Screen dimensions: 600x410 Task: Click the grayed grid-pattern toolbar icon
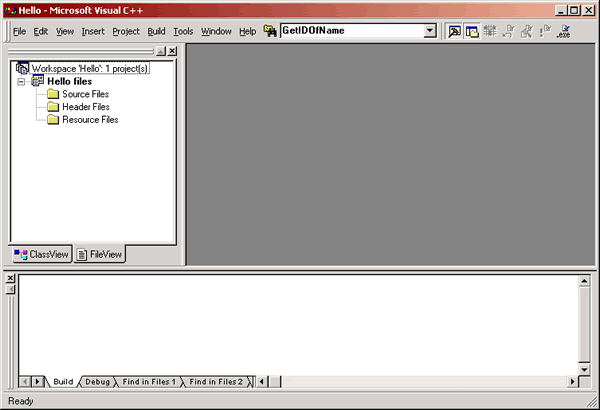tap(490, 31)
